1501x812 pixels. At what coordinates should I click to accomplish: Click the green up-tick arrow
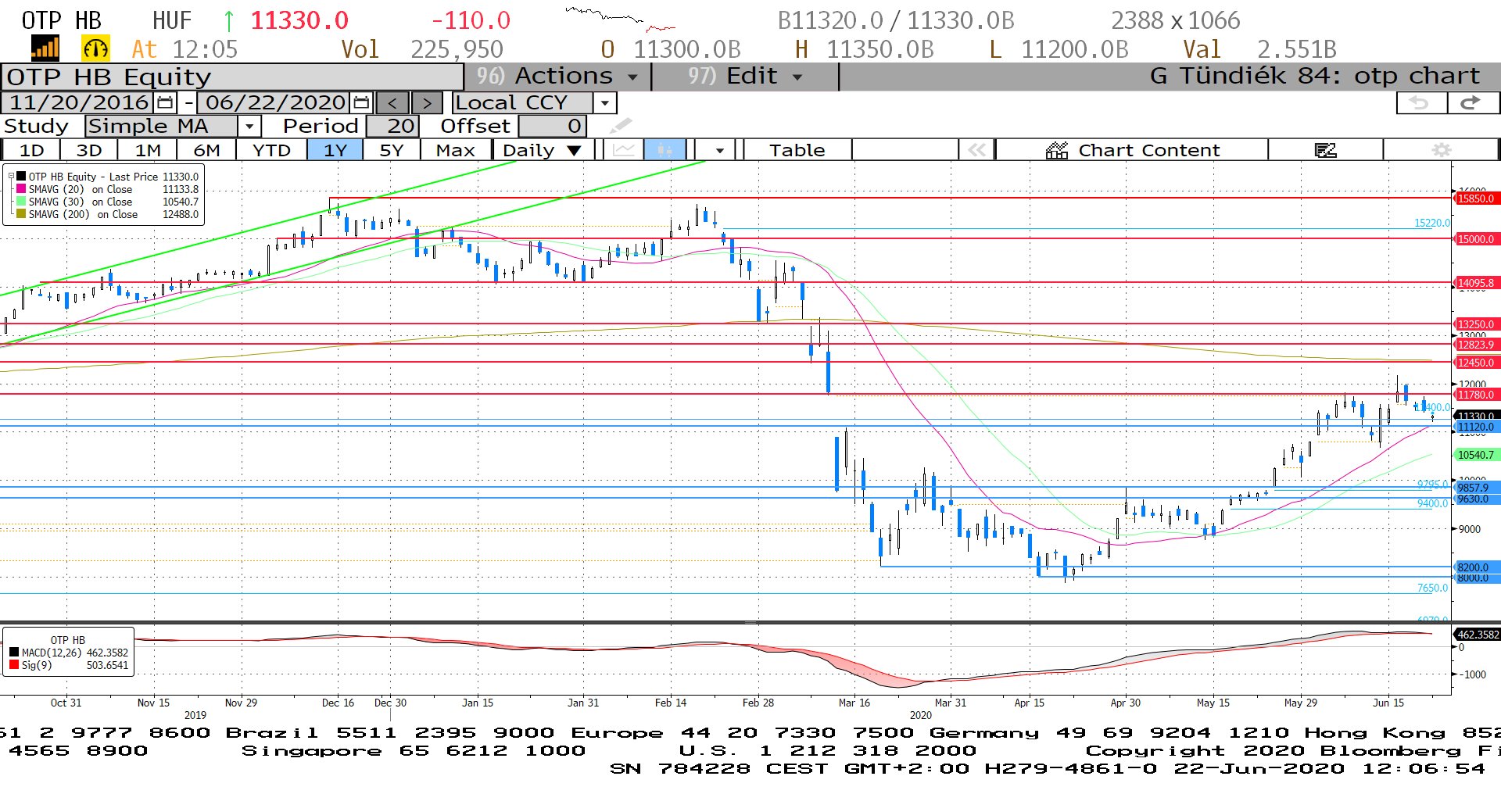point(229,20)
